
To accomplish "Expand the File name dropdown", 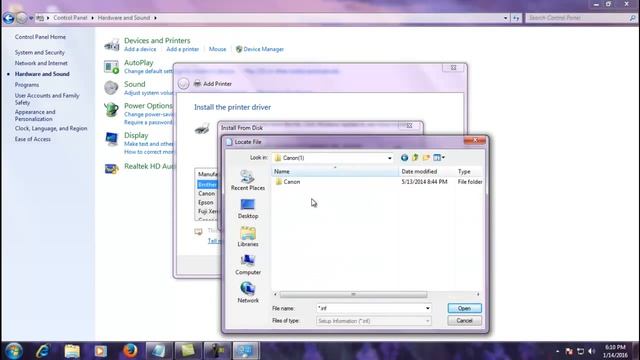I will click(x=427, y=308).
